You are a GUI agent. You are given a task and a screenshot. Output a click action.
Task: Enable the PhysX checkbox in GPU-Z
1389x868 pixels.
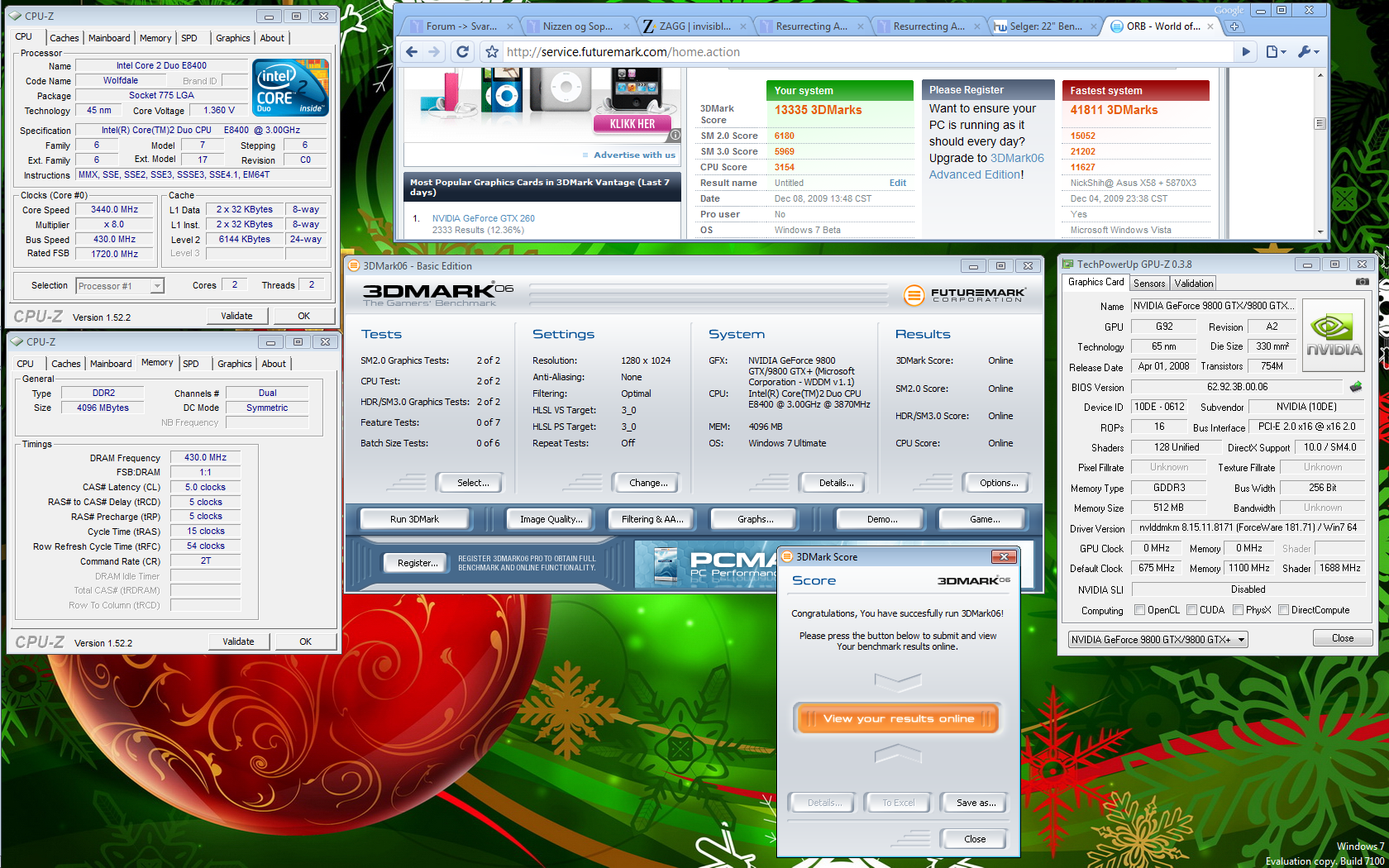pyautogui.click(x=1238, y=610)
